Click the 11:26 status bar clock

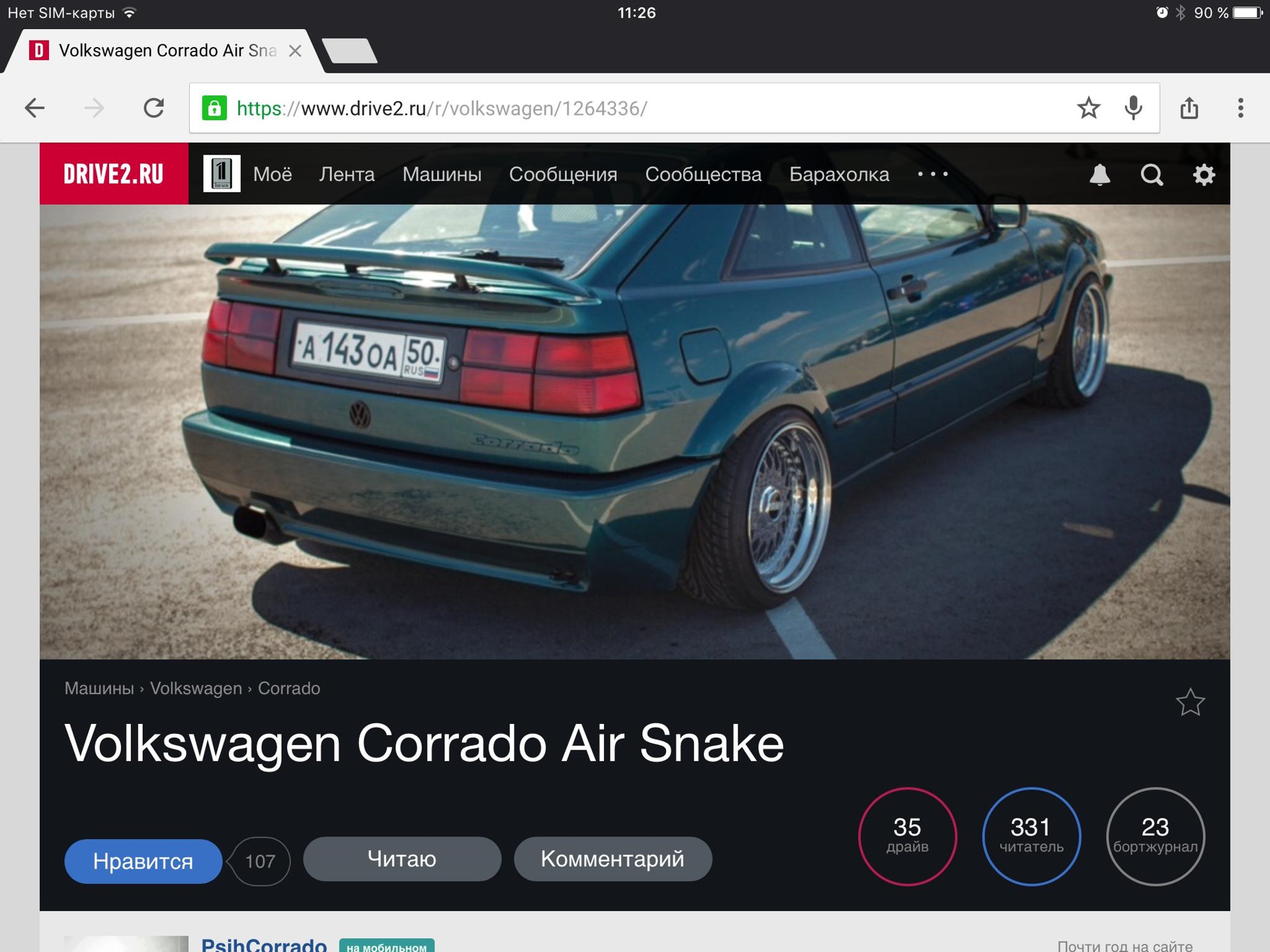(636, 13)
